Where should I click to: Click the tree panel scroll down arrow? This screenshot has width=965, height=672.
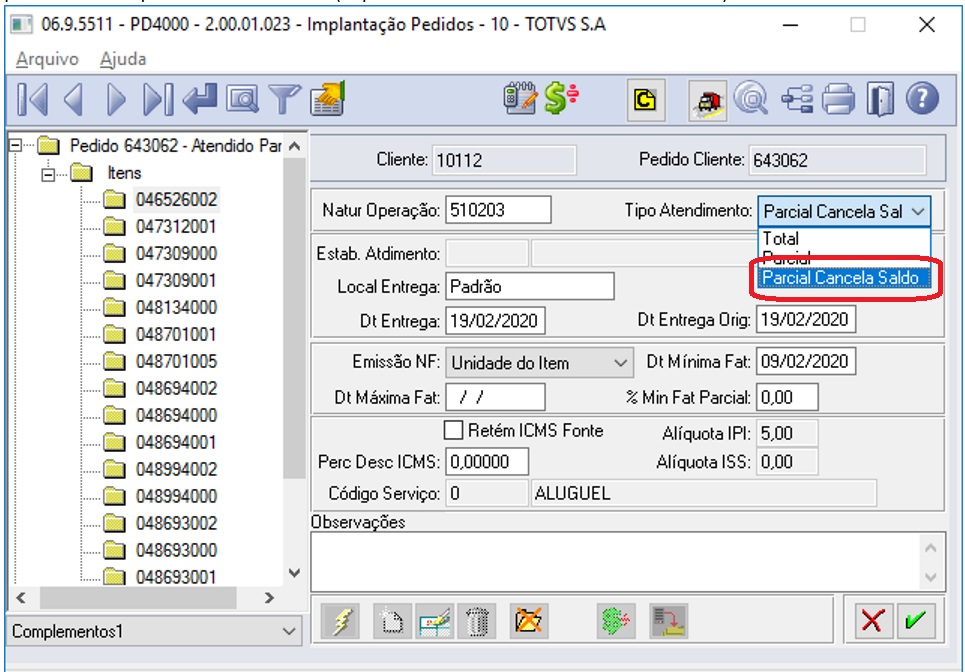point(295,574)
